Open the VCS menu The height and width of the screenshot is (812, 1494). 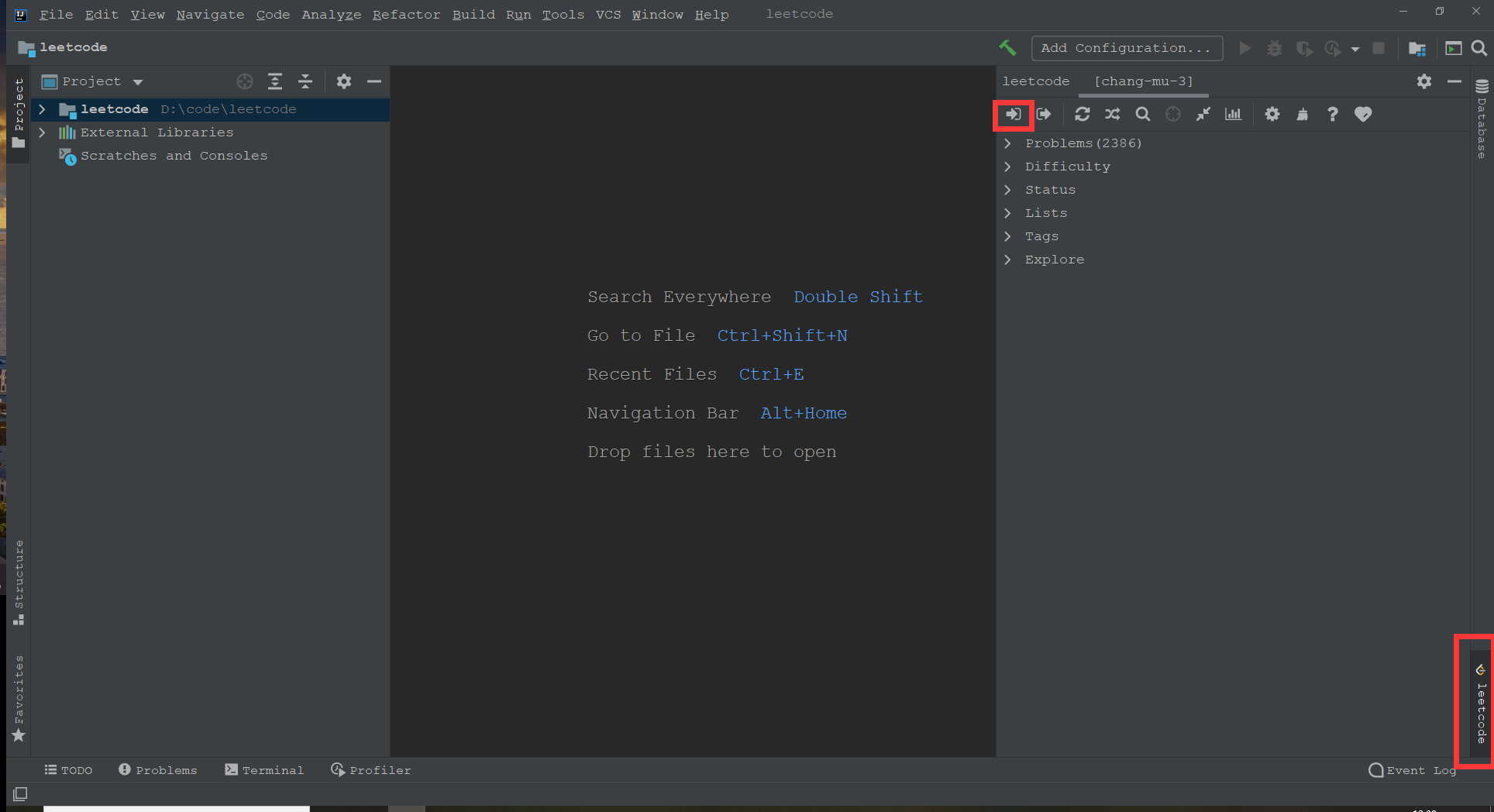click(x=608, y=15)
